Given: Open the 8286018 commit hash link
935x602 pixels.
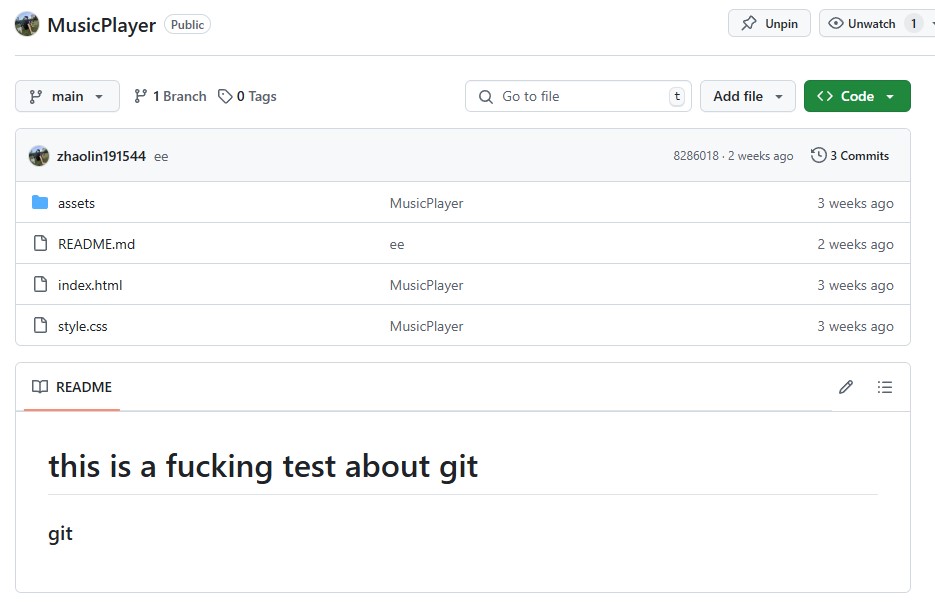Looking at the screenshot, I should (x=695, y=156).
